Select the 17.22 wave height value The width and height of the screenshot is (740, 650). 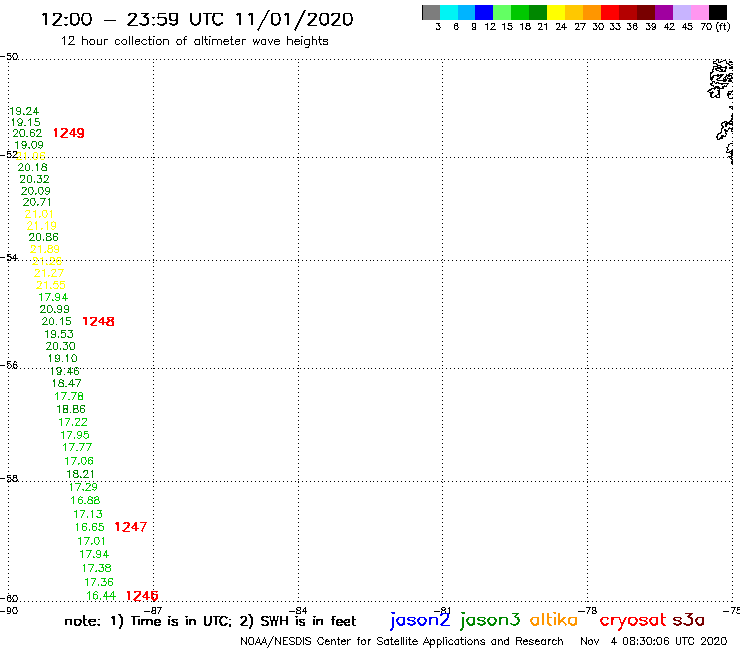73,422
